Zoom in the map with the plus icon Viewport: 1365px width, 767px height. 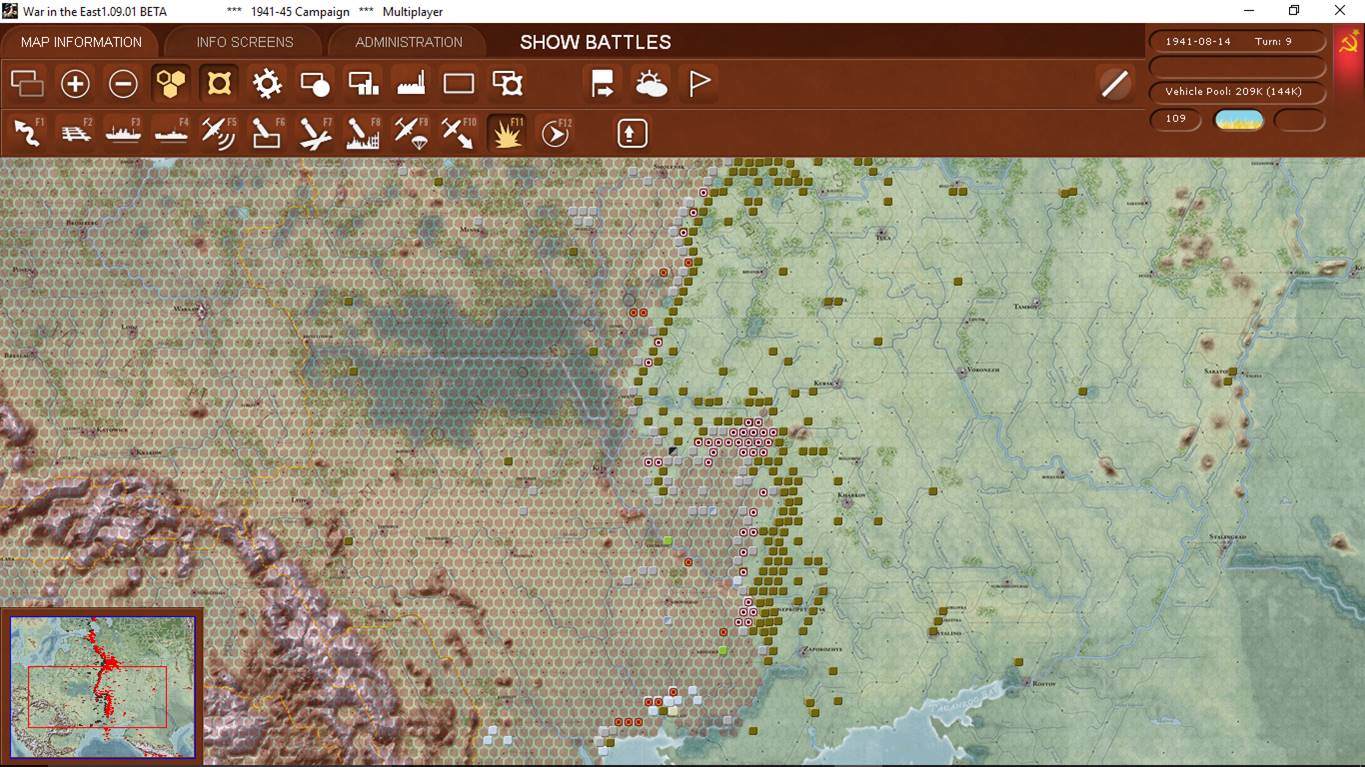75,84
